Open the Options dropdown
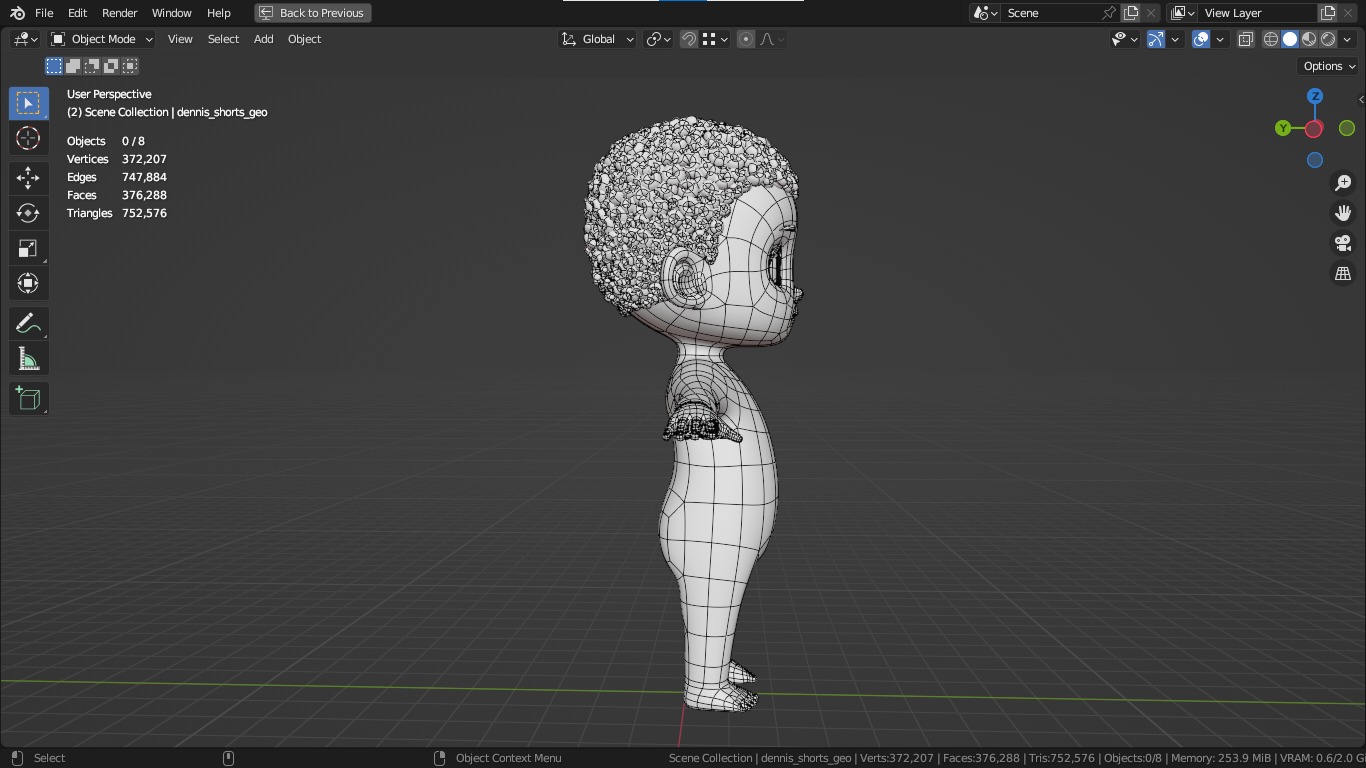The height and width of the screenshot is (768, 1366). [x=1329, y=66]
